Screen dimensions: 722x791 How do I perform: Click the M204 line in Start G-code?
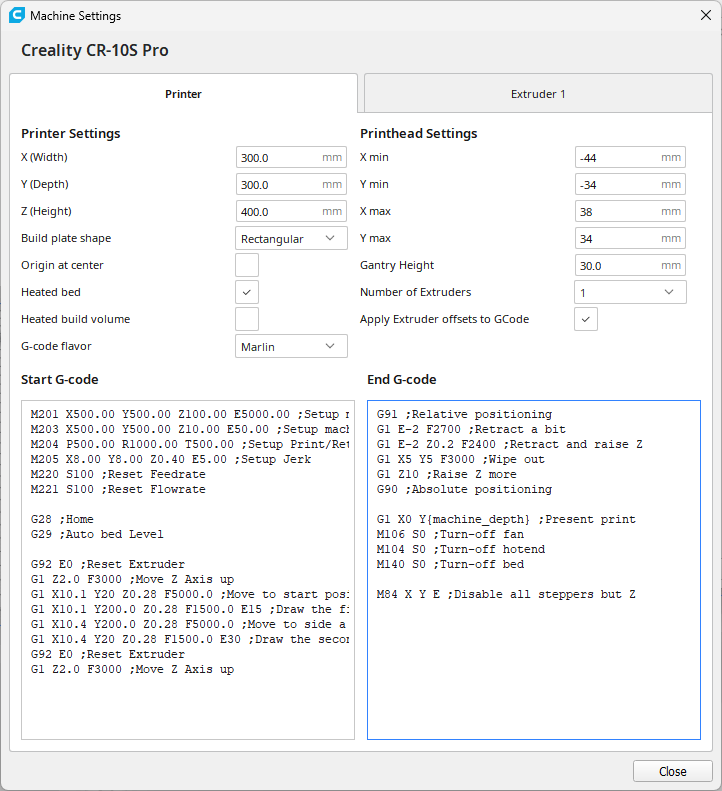pyautogui.click(x=190, y=444)
